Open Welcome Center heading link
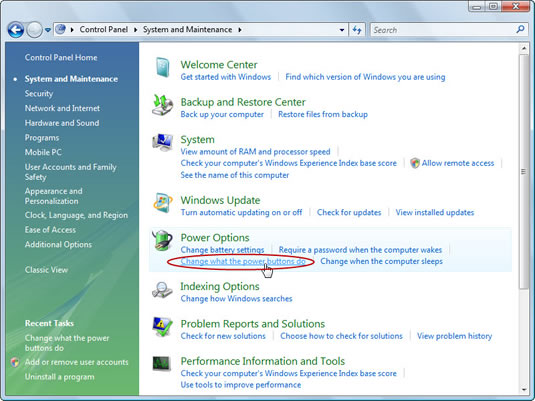The height and width of the screenshot is (401, 535). tap(219, 65)
